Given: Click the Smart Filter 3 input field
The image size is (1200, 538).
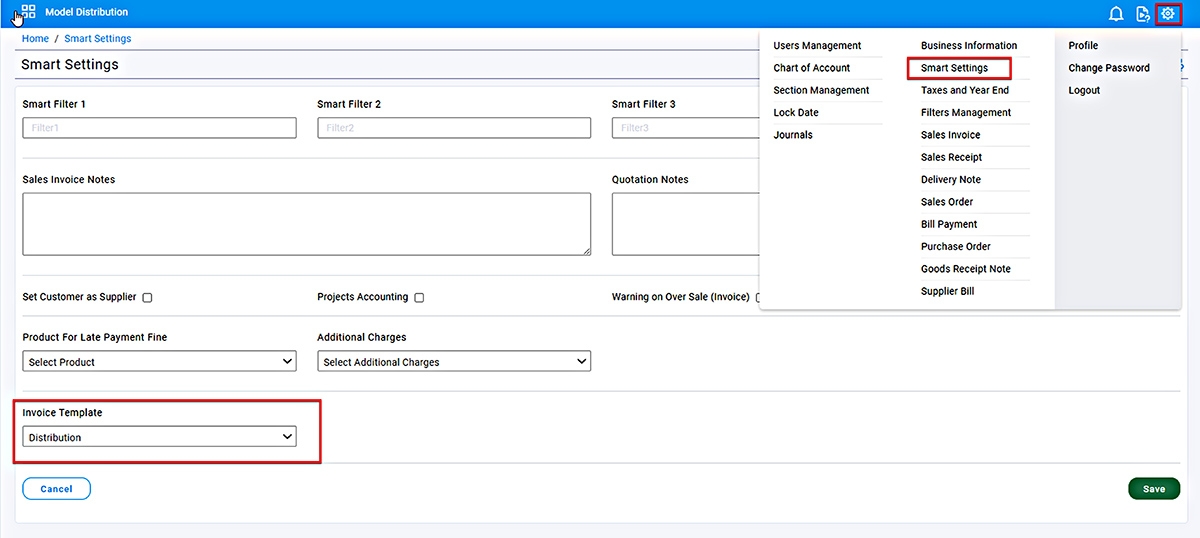Looking at the screenshot, I should click(686, 128).
